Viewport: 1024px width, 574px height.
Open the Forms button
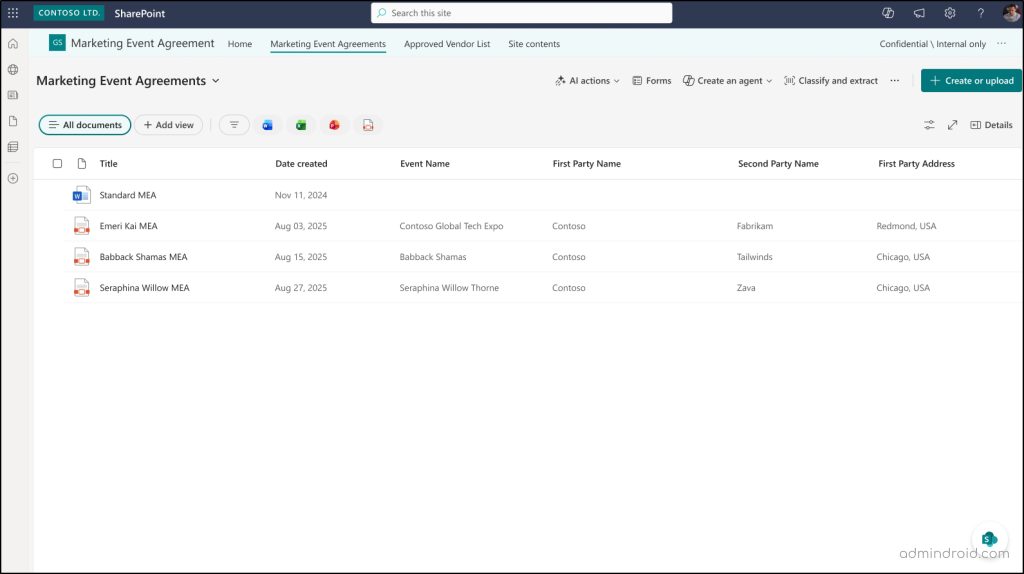pyautogui.click(x=651, y=81)
